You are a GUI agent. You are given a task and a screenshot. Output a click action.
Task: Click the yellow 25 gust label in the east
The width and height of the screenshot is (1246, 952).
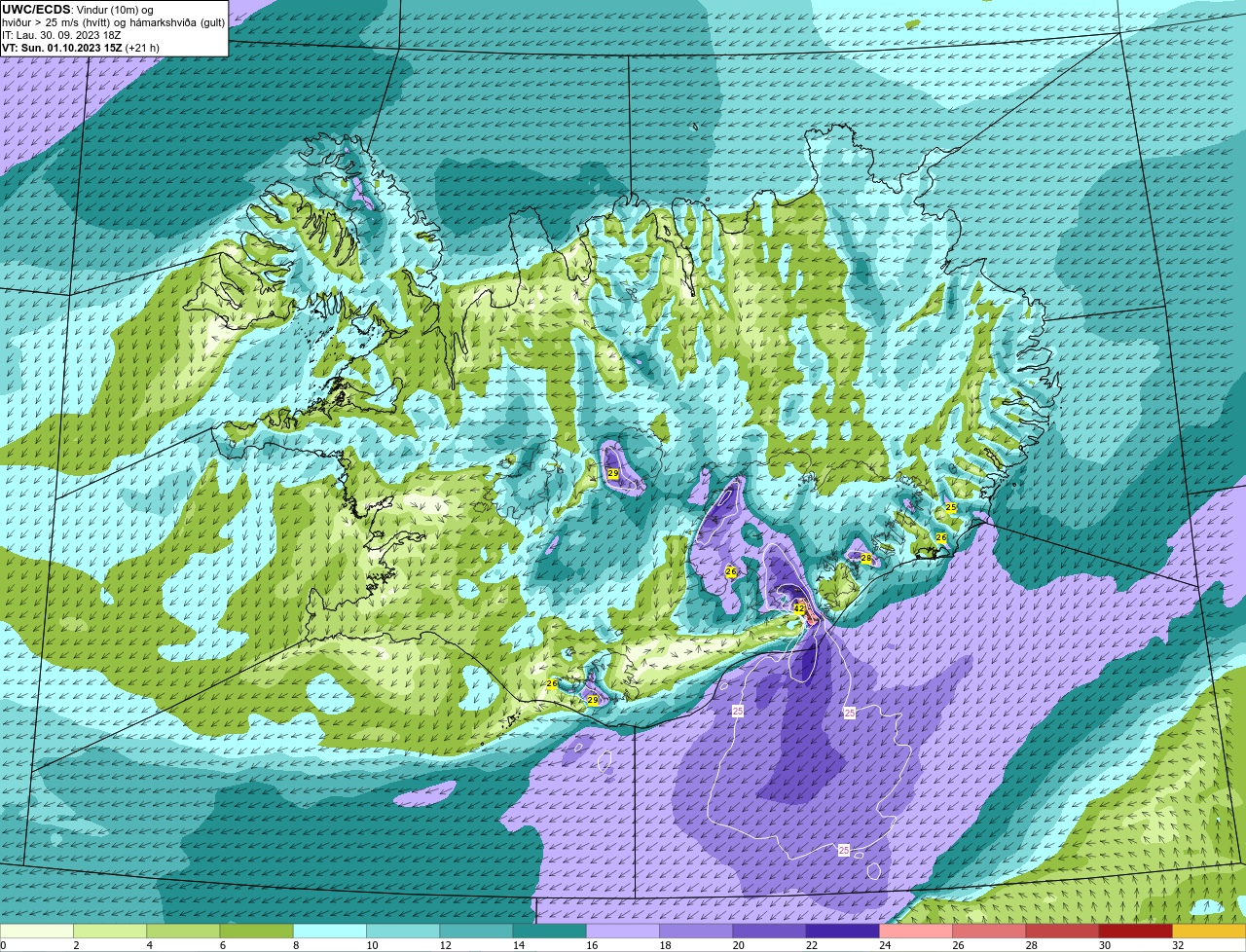[950, 507]
